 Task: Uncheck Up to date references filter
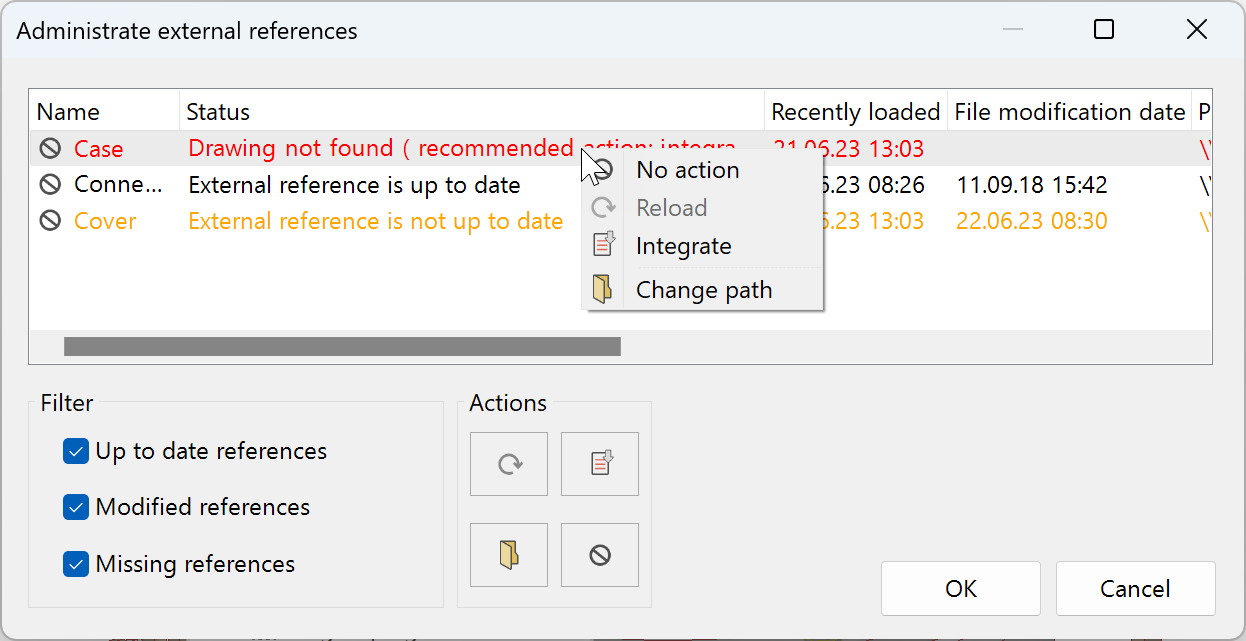[x=76, y=451]
